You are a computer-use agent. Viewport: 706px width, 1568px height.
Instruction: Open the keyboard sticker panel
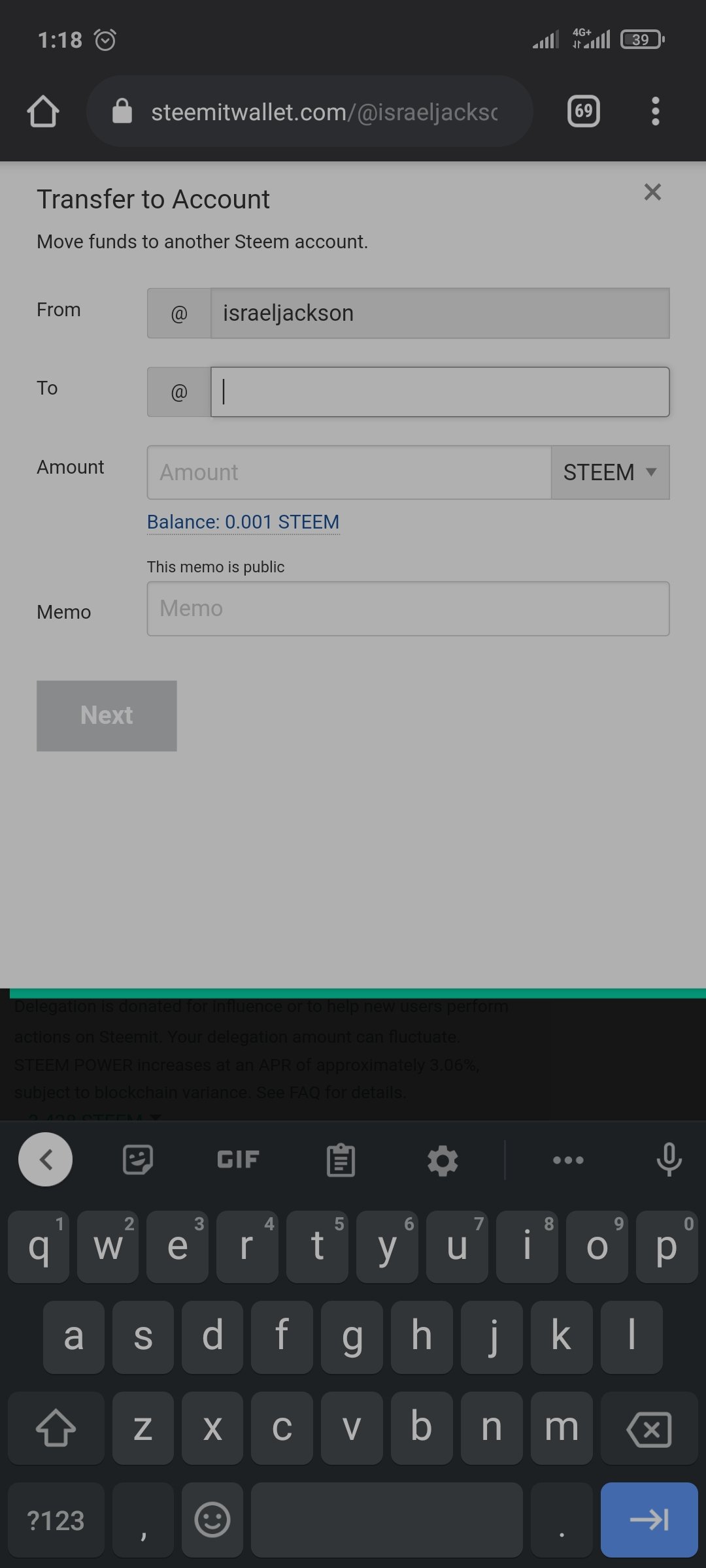pyautogui.click(x=138, y=1160)
